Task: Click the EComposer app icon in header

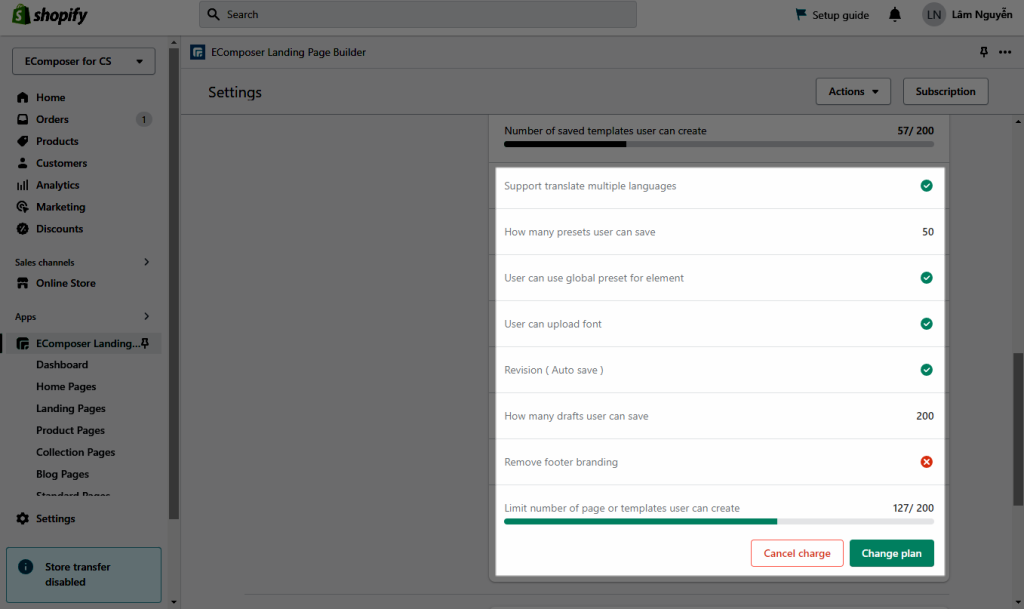Action: (197, 52)
